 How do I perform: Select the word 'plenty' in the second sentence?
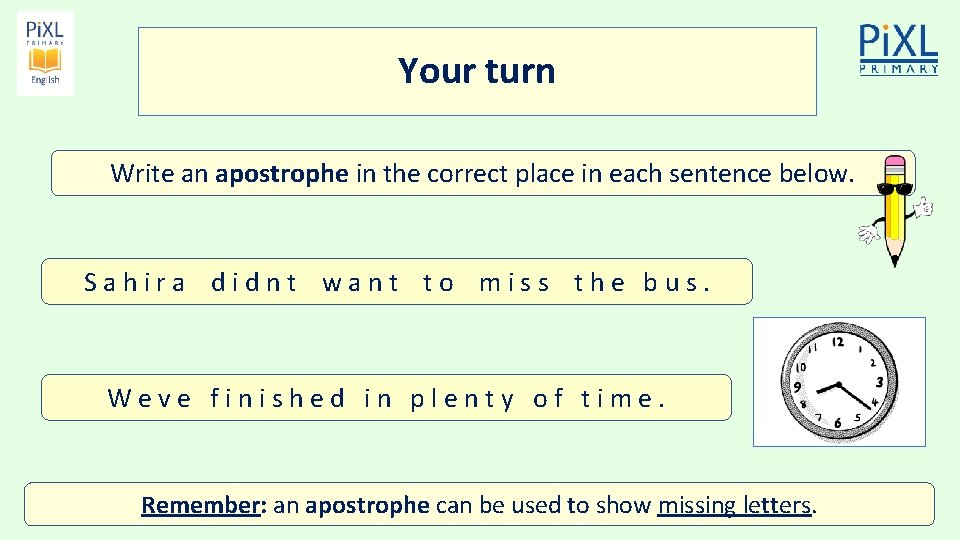pyautogui.click(x=463, y=399)
